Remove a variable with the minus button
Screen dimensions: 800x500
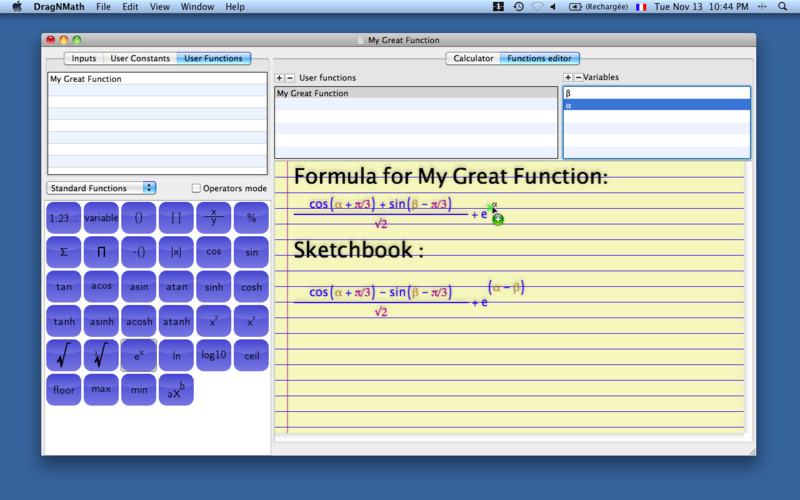(578, 78)
